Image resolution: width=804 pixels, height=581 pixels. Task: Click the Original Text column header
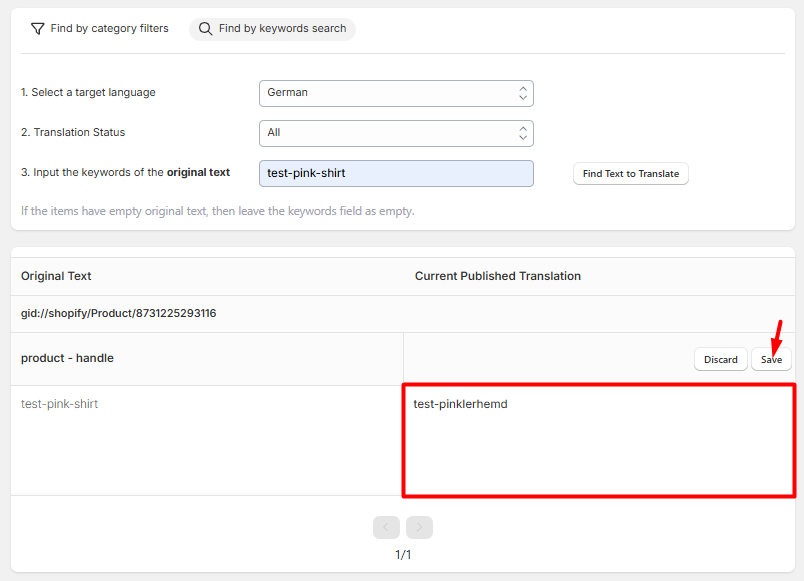click(x=56, y=276)
